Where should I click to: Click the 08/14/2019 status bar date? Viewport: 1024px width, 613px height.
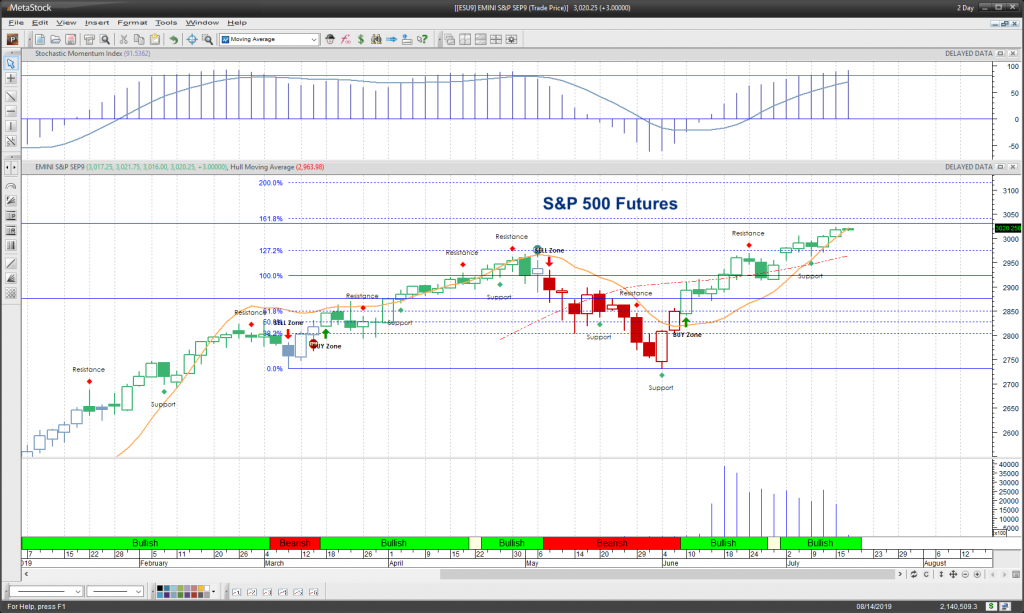point(874,606)
